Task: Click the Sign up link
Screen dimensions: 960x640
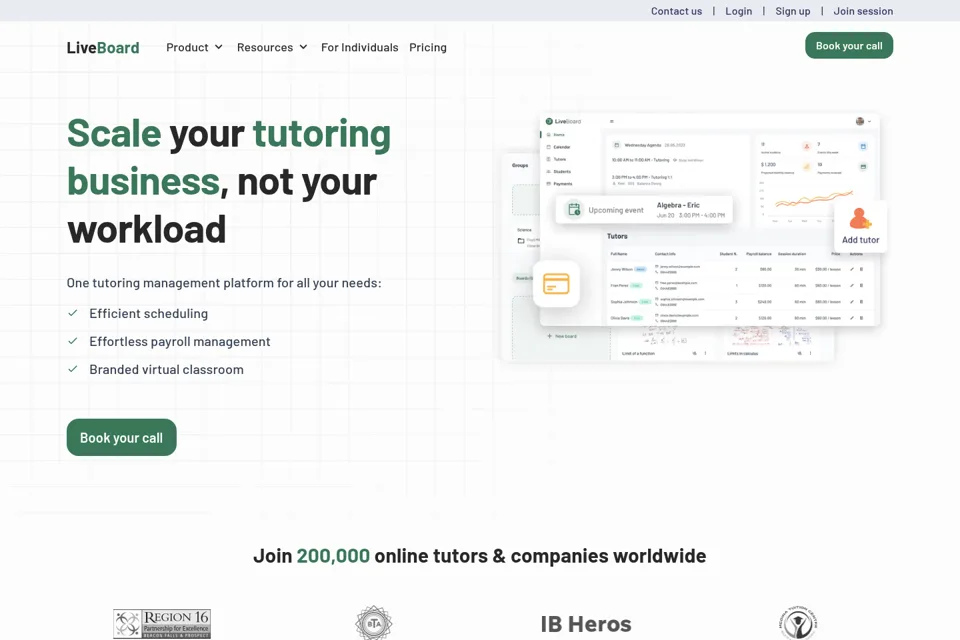Action: point(792,11)
